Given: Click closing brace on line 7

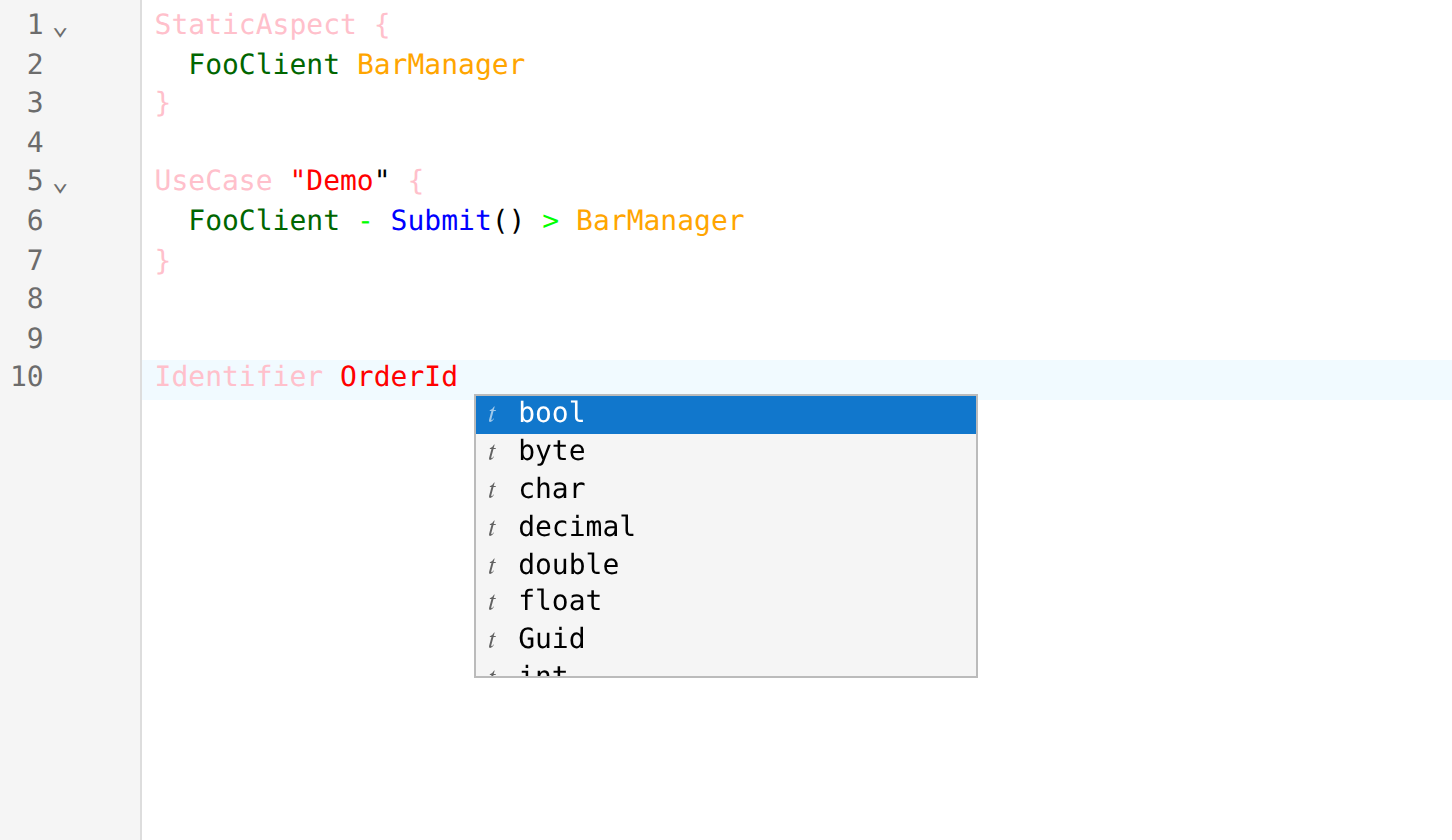Looking at the screenshot, I should coord(163,260).
